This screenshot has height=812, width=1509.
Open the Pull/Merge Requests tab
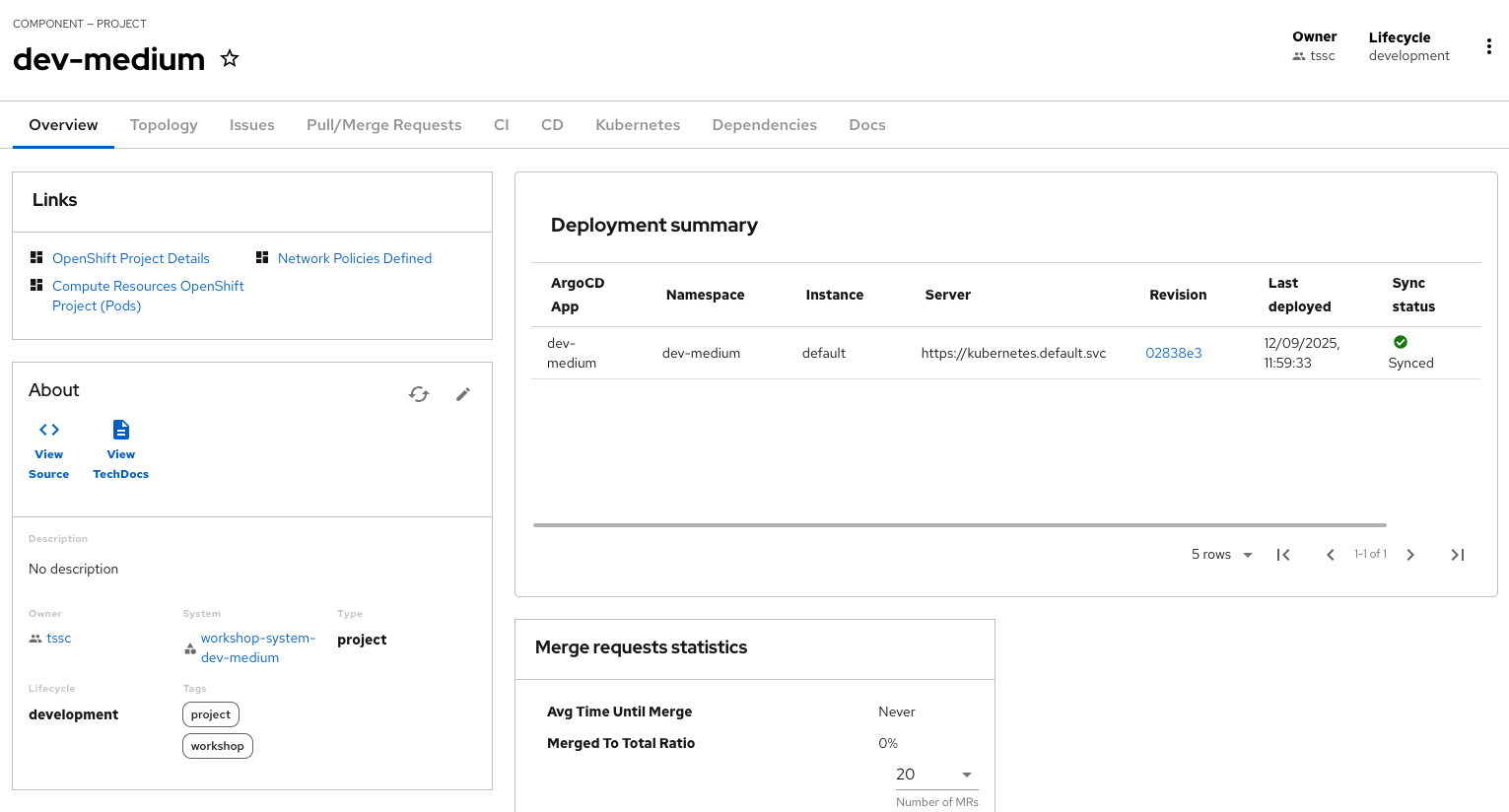coord(384,125)
